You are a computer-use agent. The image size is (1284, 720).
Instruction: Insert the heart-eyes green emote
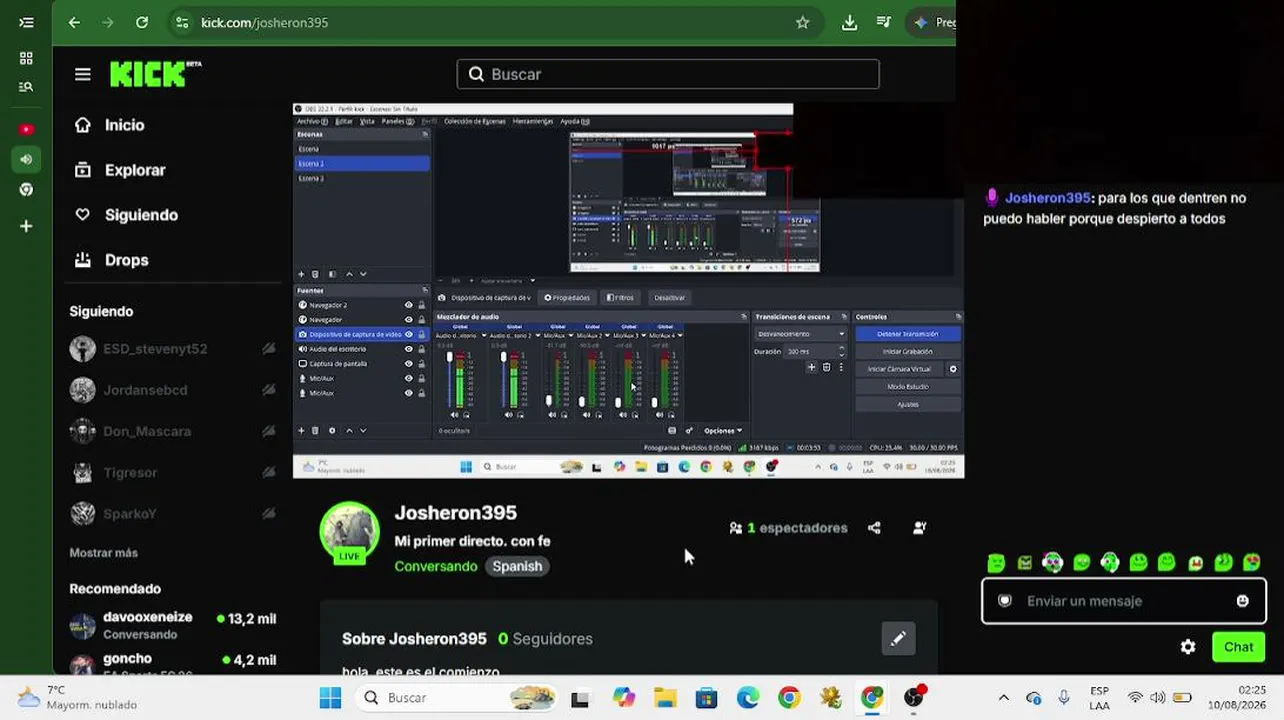(1252, 563)
